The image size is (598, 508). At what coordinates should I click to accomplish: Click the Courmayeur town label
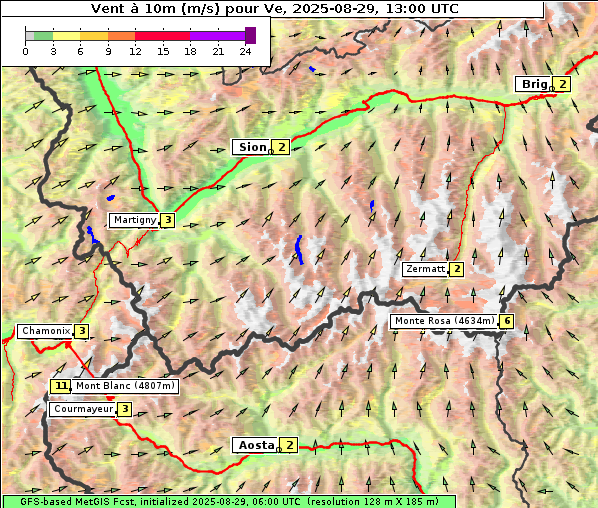coord(83,409)
